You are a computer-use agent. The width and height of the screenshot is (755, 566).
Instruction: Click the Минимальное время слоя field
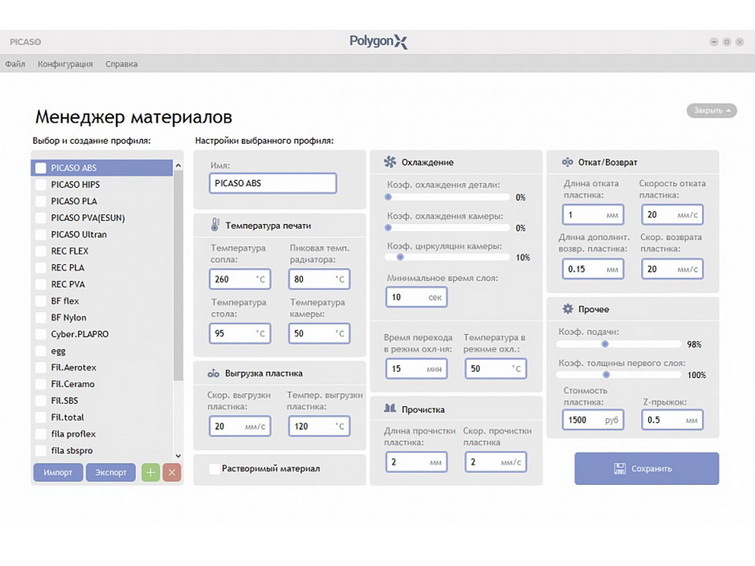click(x=417, y=297)
